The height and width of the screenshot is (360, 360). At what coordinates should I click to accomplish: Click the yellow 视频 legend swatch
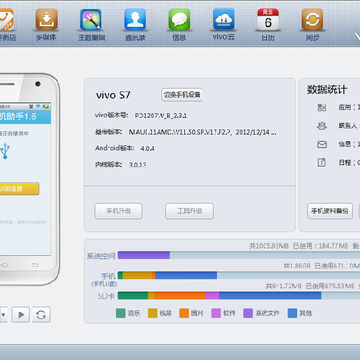(x=153, y=313)
